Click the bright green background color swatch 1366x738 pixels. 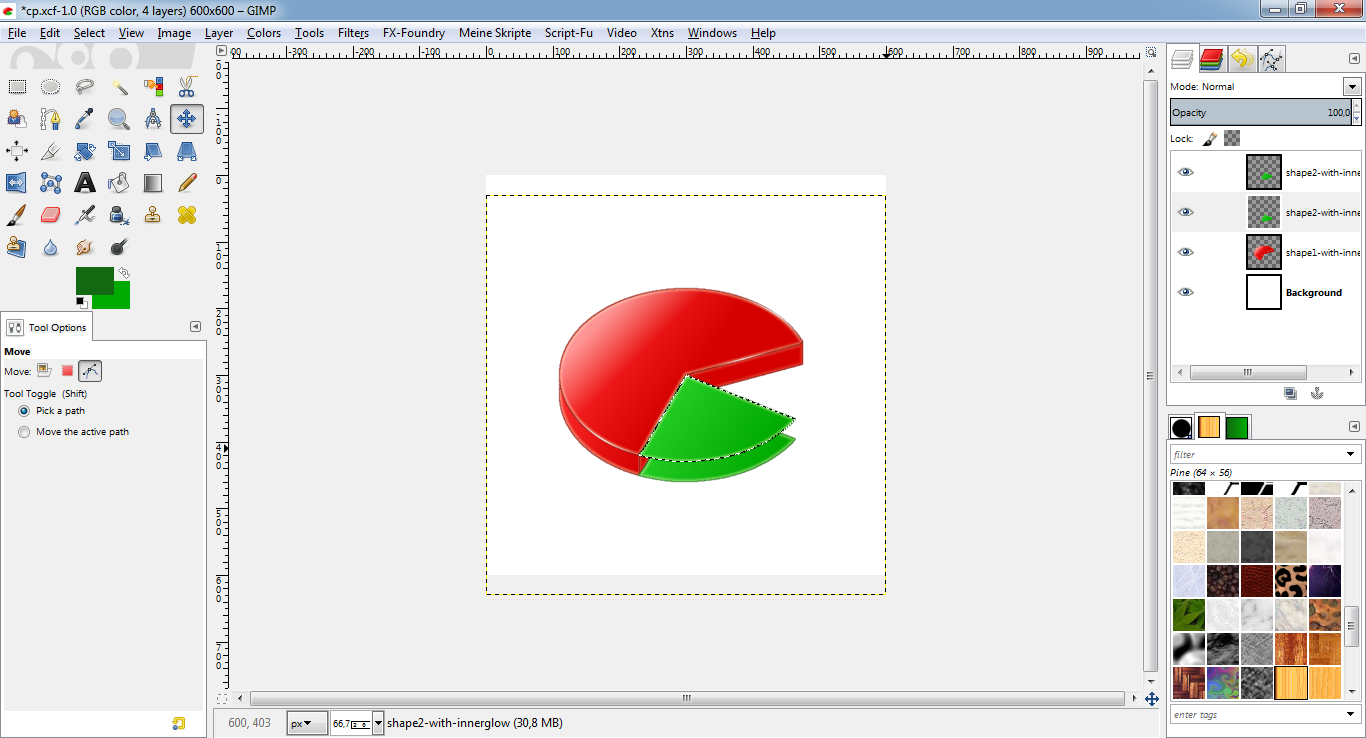click(119, 299)
